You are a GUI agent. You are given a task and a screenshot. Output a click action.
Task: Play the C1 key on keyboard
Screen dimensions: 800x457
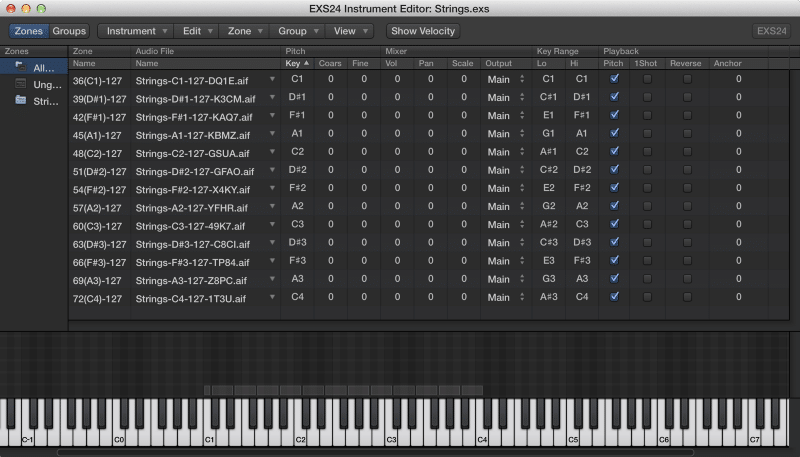click(209, 436)
